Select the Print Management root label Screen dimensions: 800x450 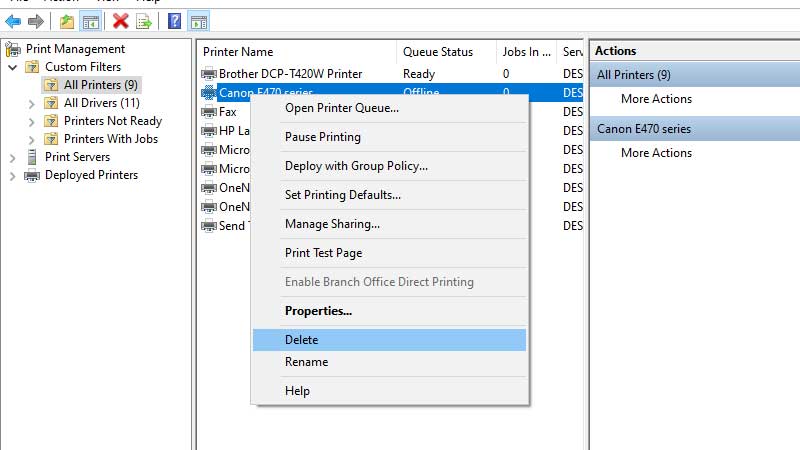click(x=76, y=49)
